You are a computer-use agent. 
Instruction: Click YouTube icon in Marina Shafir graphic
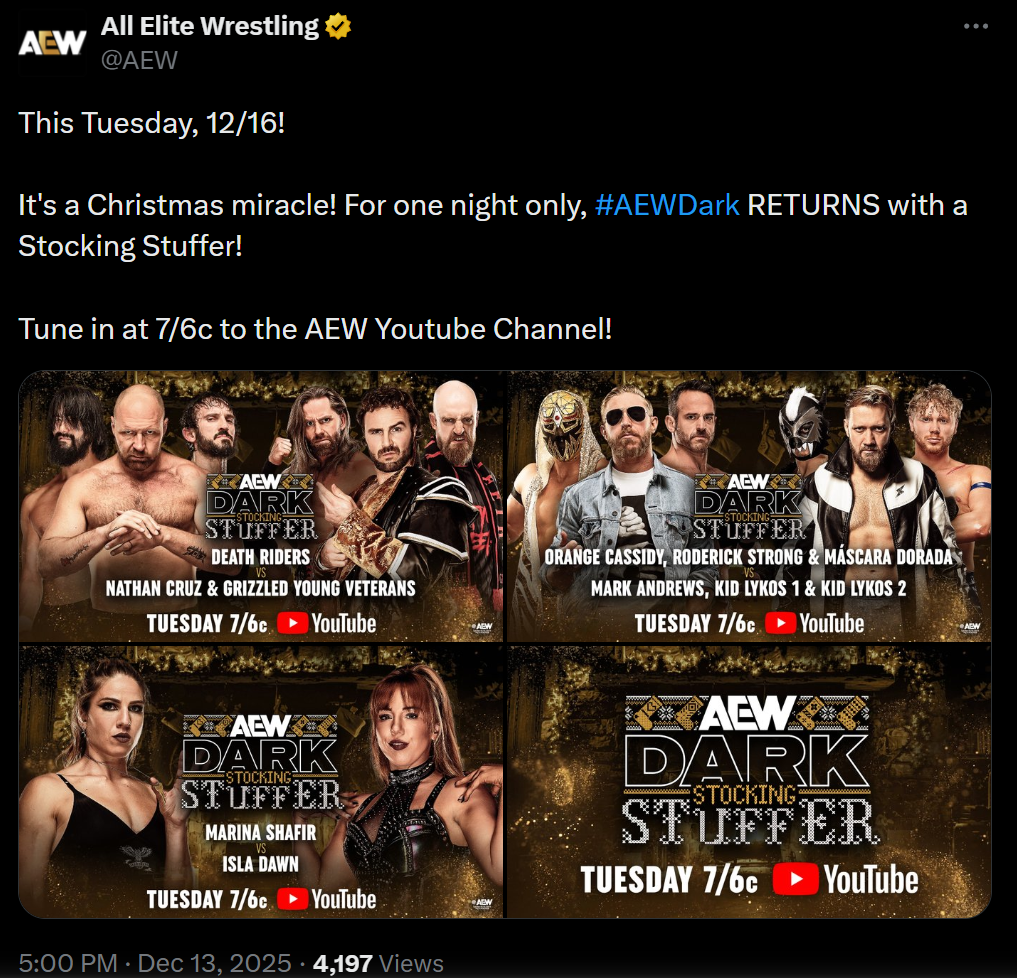(293, 899)
